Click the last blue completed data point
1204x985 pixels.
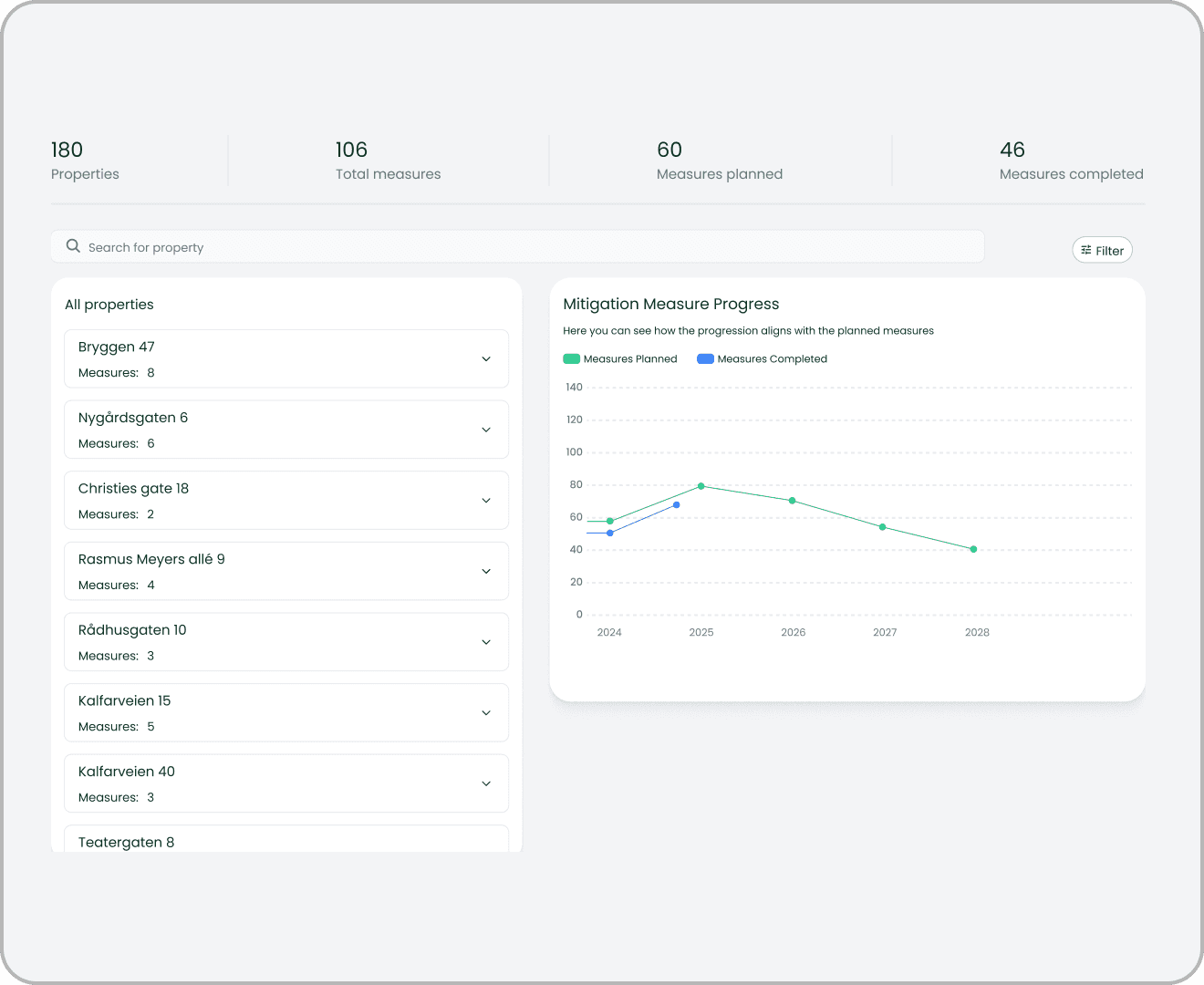point(676,504)
